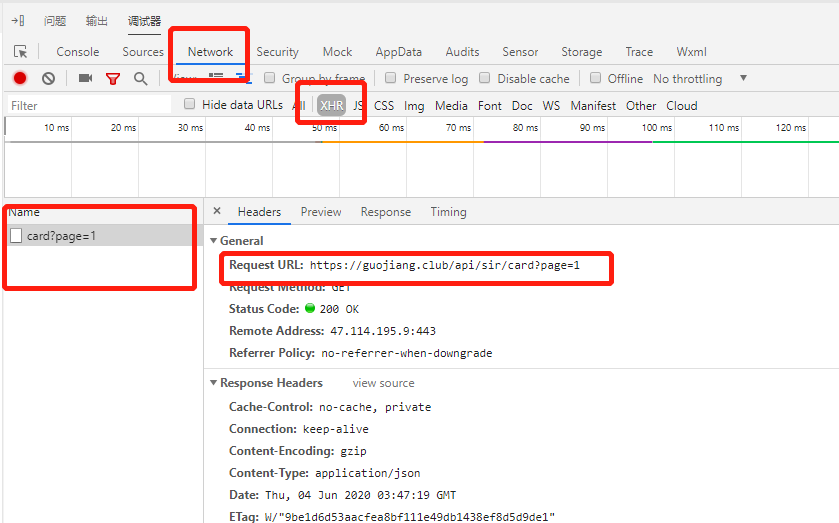This screenshot has width=839, height=523.
Task: Filter requests by WS type
Action: coord(551,105)
